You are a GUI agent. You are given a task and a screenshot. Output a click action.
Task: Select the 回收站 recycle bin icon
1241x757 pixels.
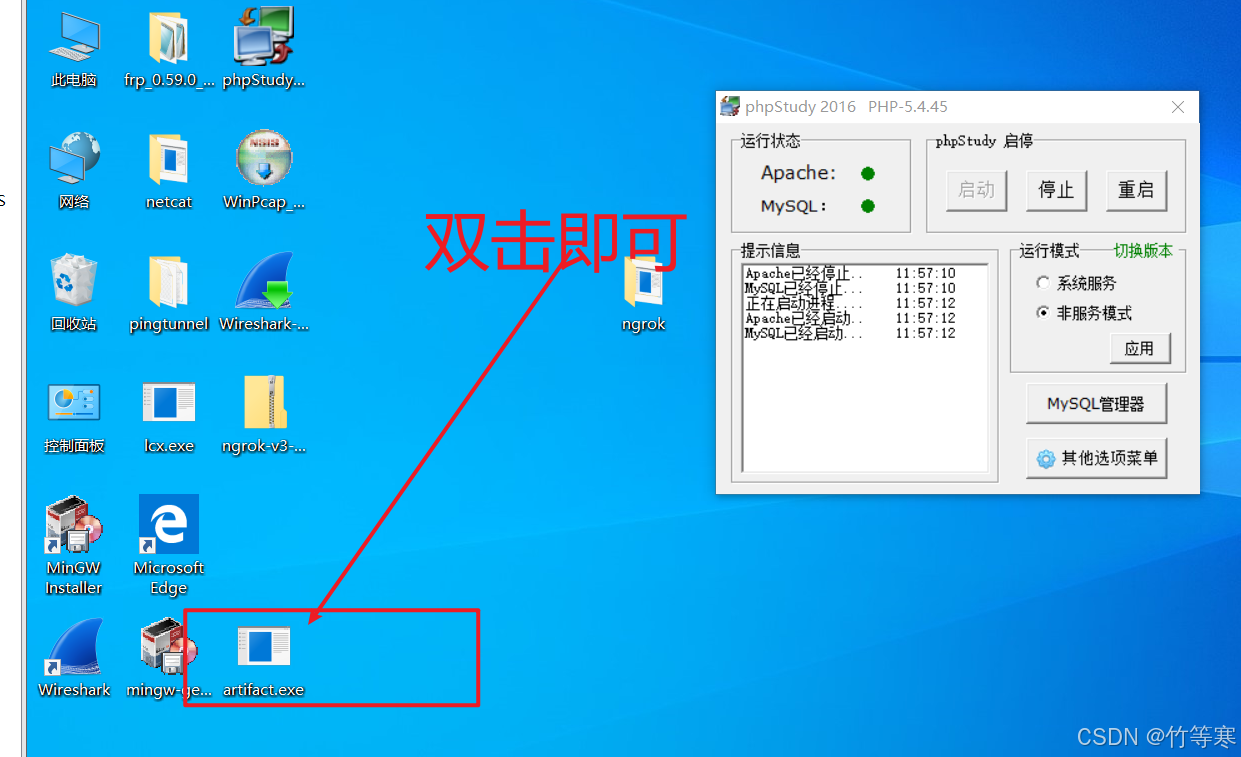(74, 284)
